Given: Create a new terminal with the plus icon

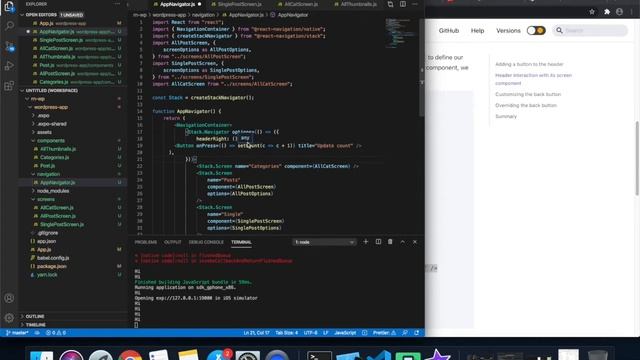Looking at the screenshot, I should (x=366, y=242).
